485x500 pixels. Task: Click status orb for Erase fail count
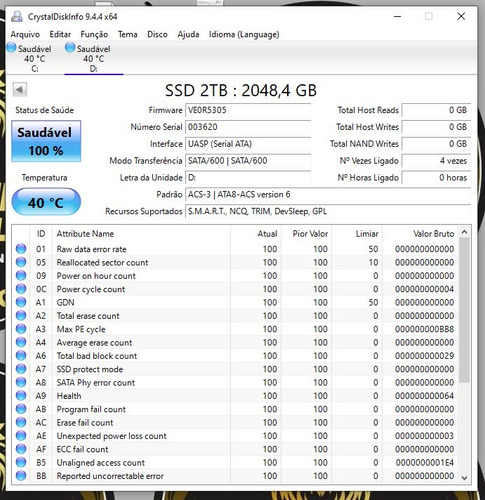pyautogui.click(x=21, y=422)
